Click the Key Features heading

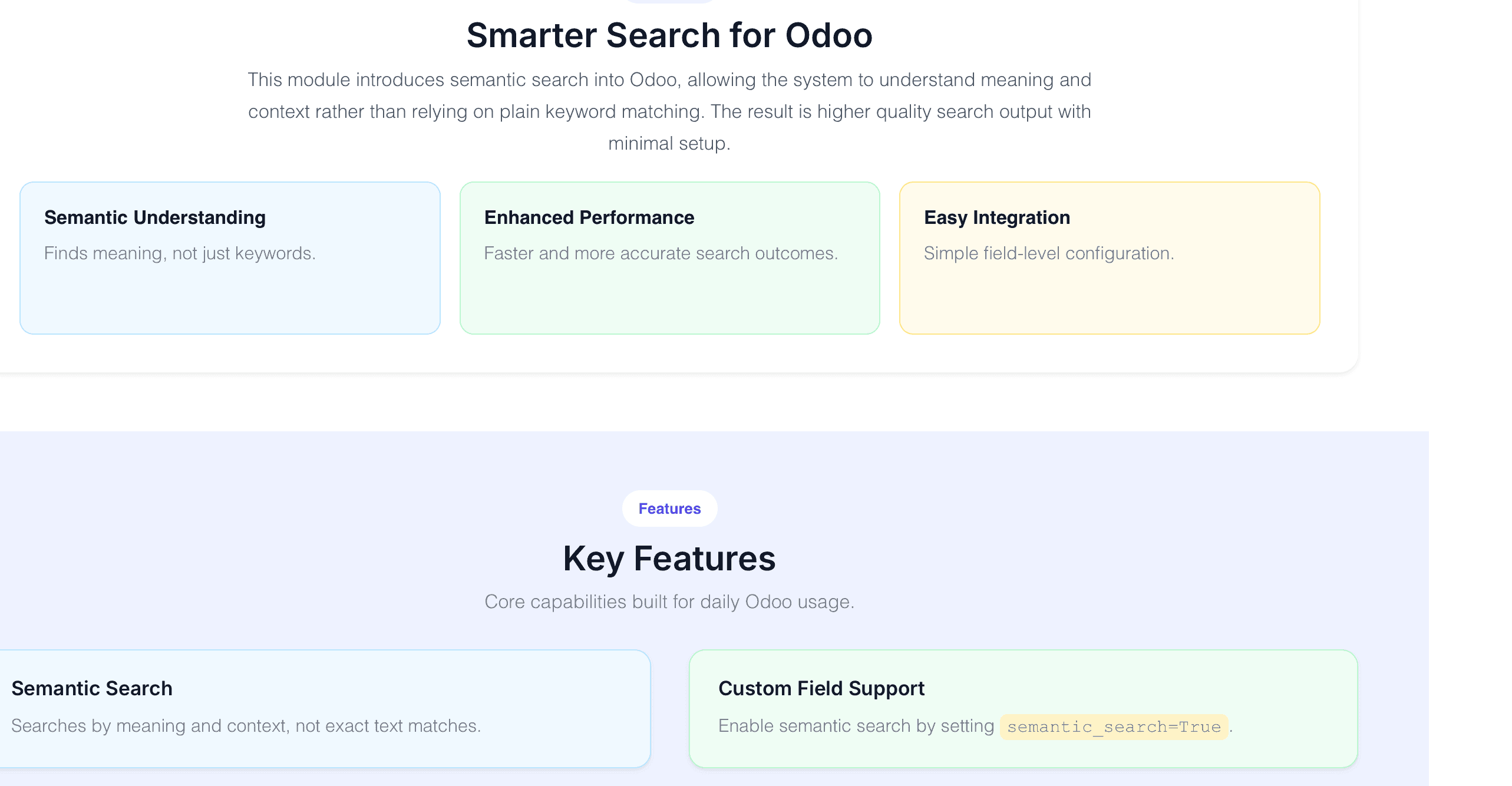(669, 559)
